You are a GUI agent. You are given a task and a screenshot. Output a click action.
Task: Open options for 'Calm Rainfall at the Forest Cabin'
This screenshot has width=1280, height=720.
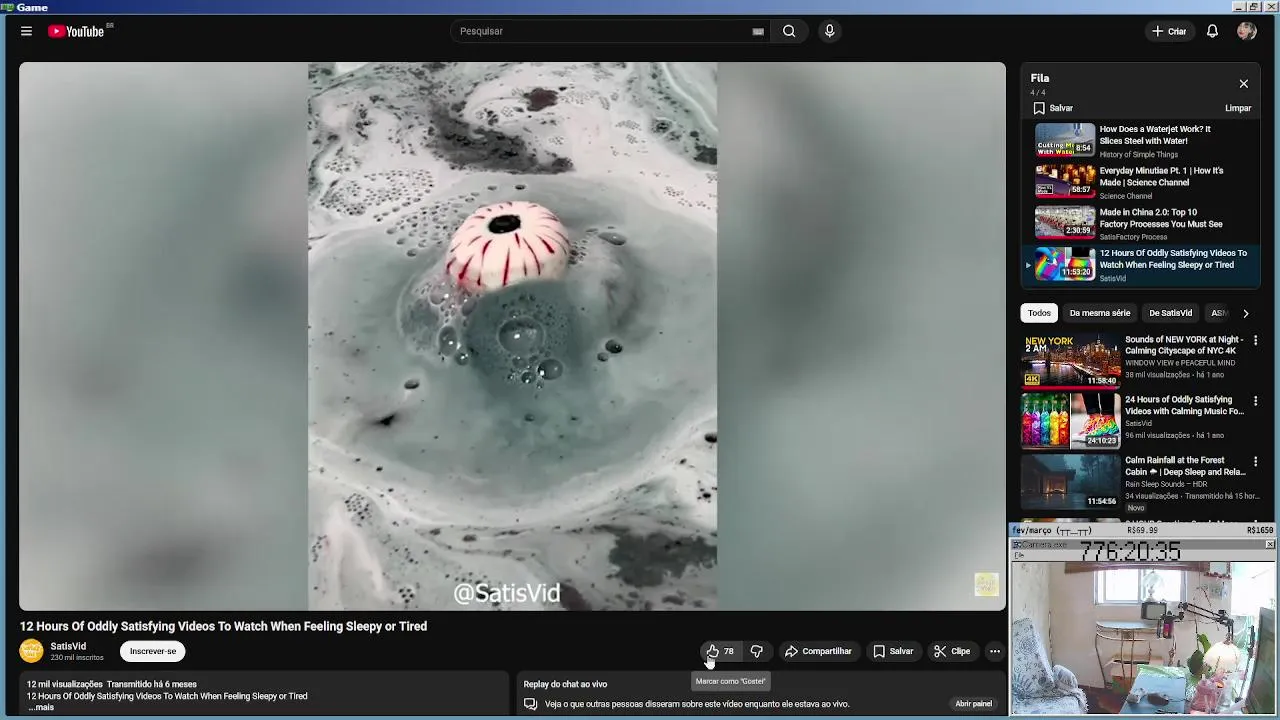coord(1255,462)
